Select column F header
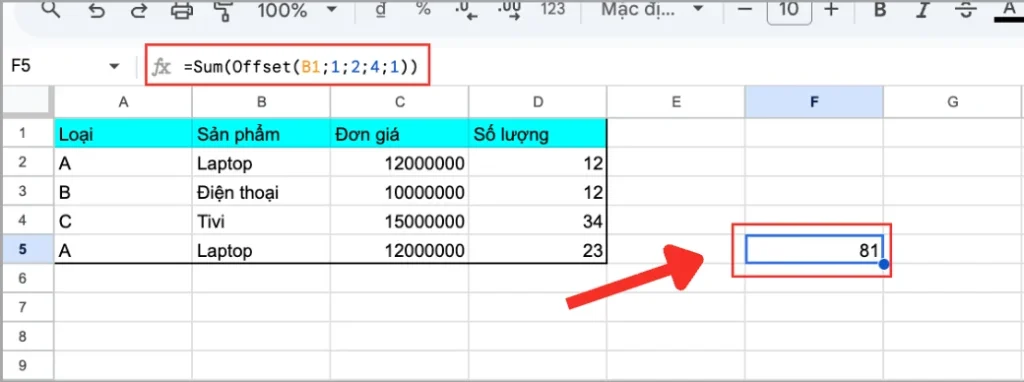 (814, 102)
